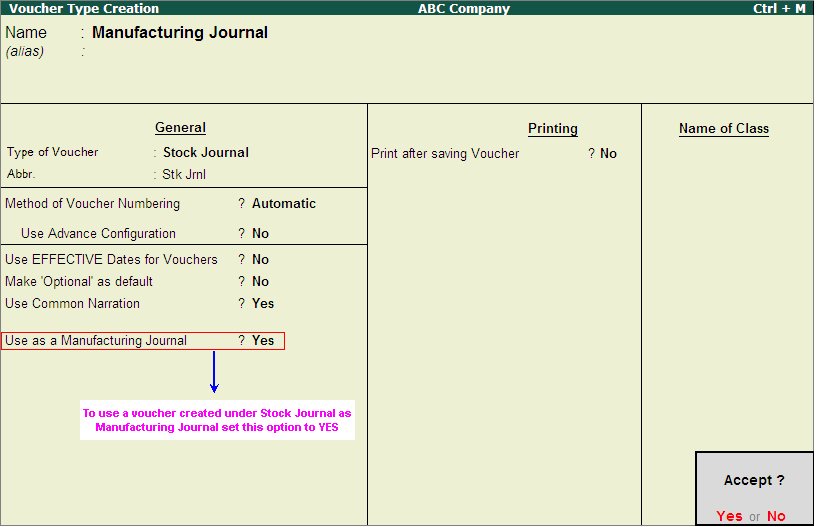
Task: Click the 'Use EFFECTIVE Dates for Vouchers' label
Action: (x=111, y=259)
